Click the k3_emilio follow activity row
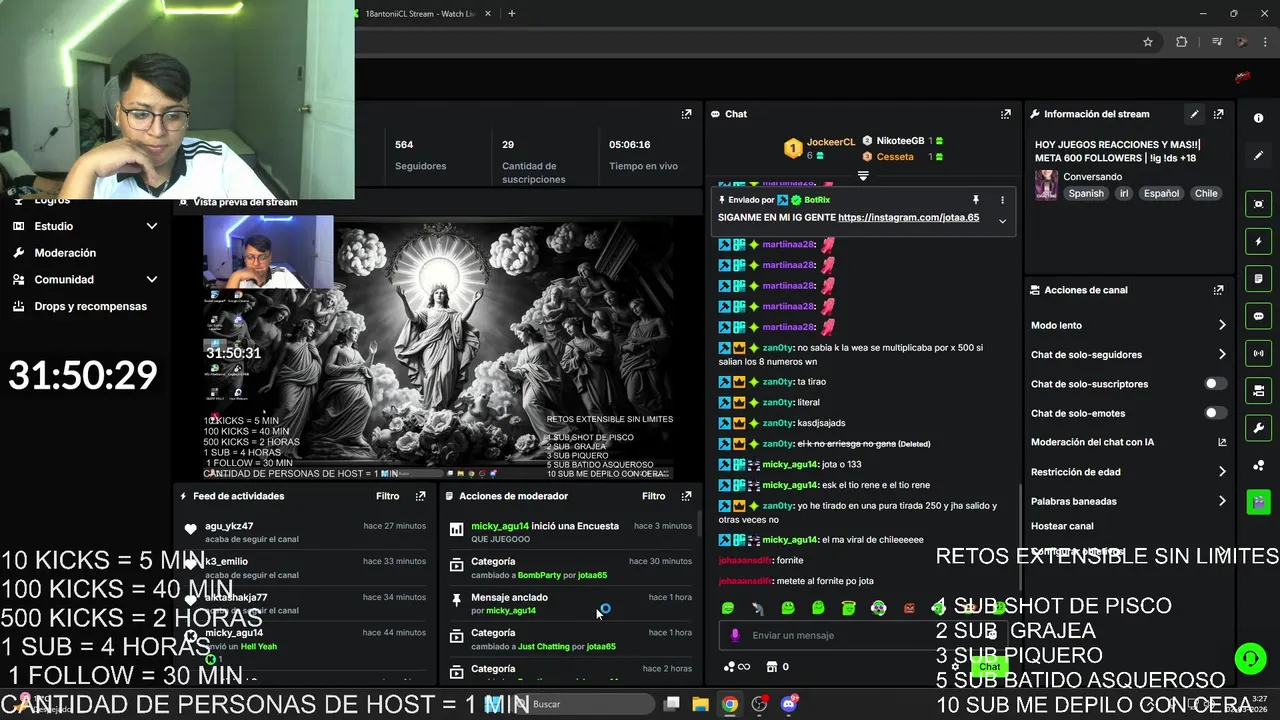This screenshot has height=720, width=1280. 308,568
